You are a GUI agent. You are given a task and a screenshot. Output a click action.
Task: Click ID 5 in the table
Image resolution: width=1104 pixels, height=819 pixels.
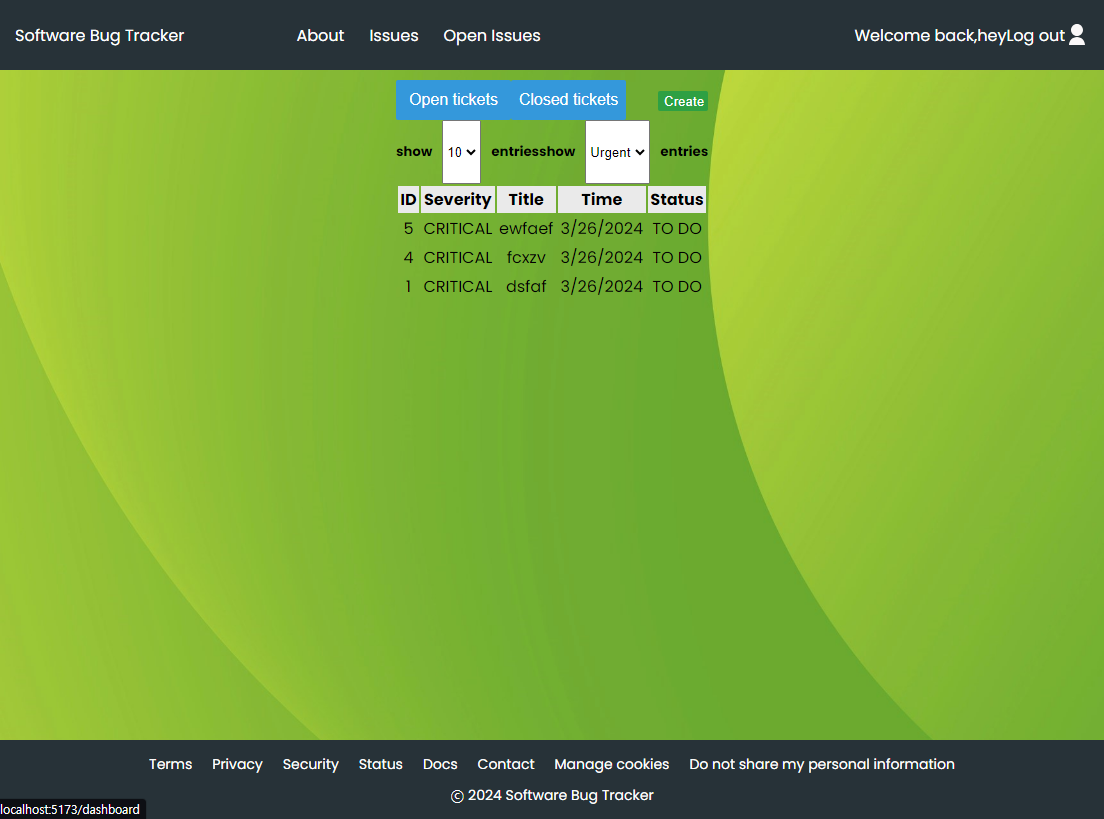[408, 229]
